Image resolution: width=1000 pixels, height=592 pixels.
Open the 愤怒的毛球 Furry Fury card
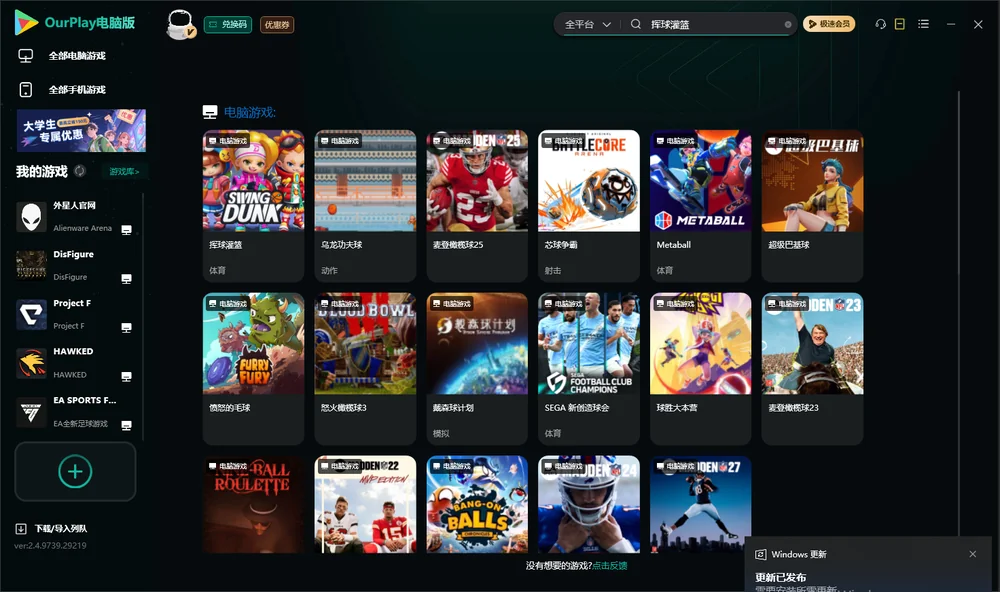tap(253, 369)
